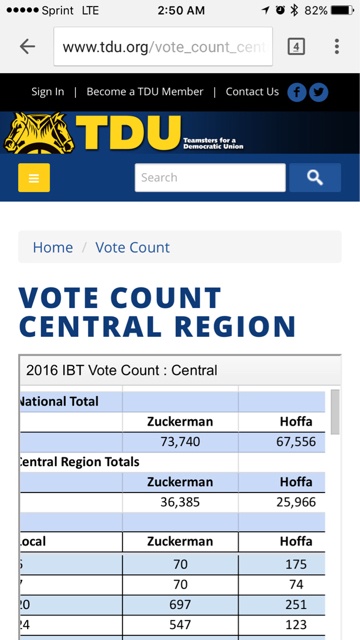Go to Home breadcrumb
Image resolution: width=360 pixels, height=640 pixels.
coord(53,247)
